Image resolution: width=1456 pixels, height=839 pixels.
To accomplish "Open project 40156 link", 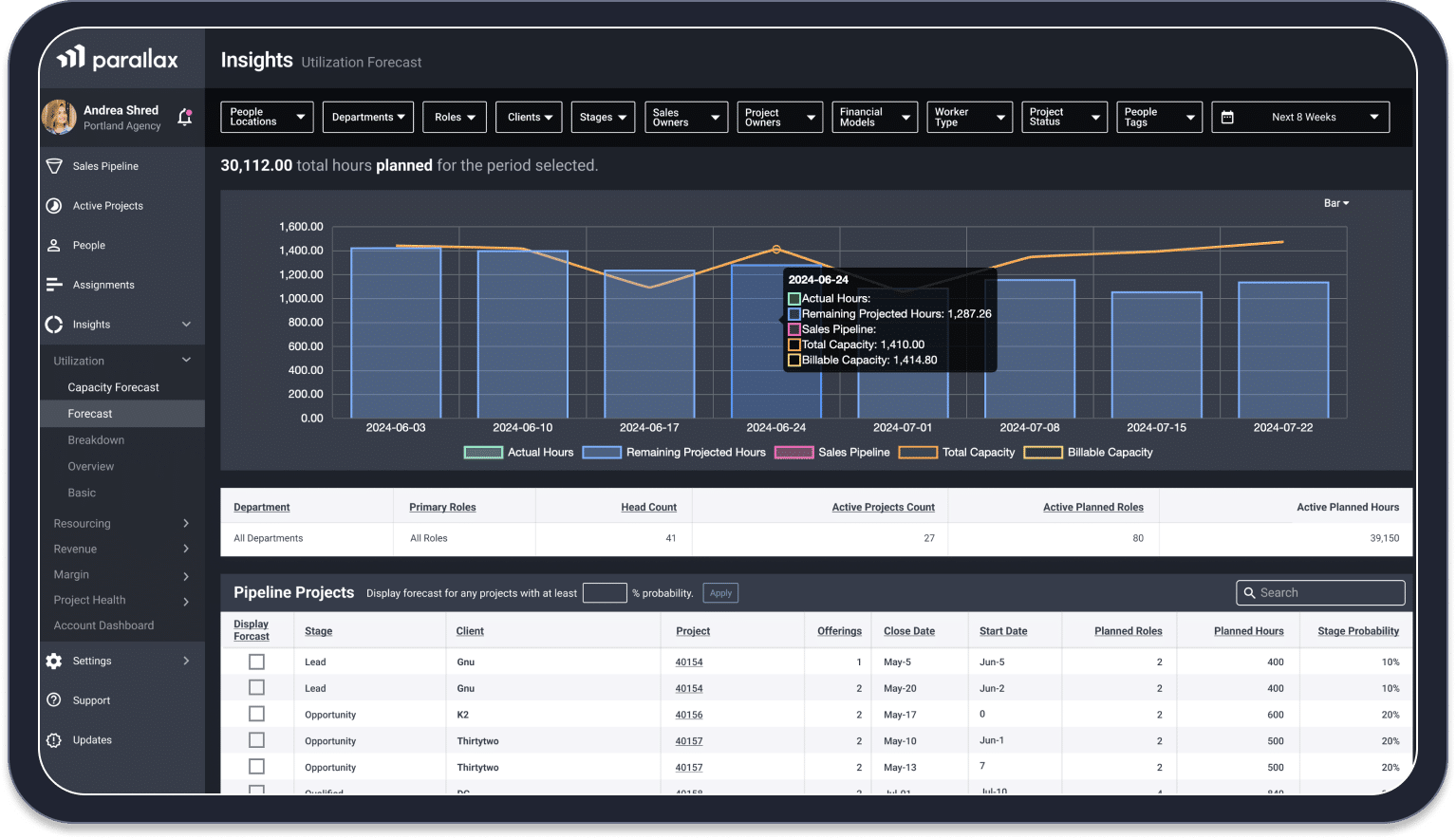I will [x=689, y=714].
